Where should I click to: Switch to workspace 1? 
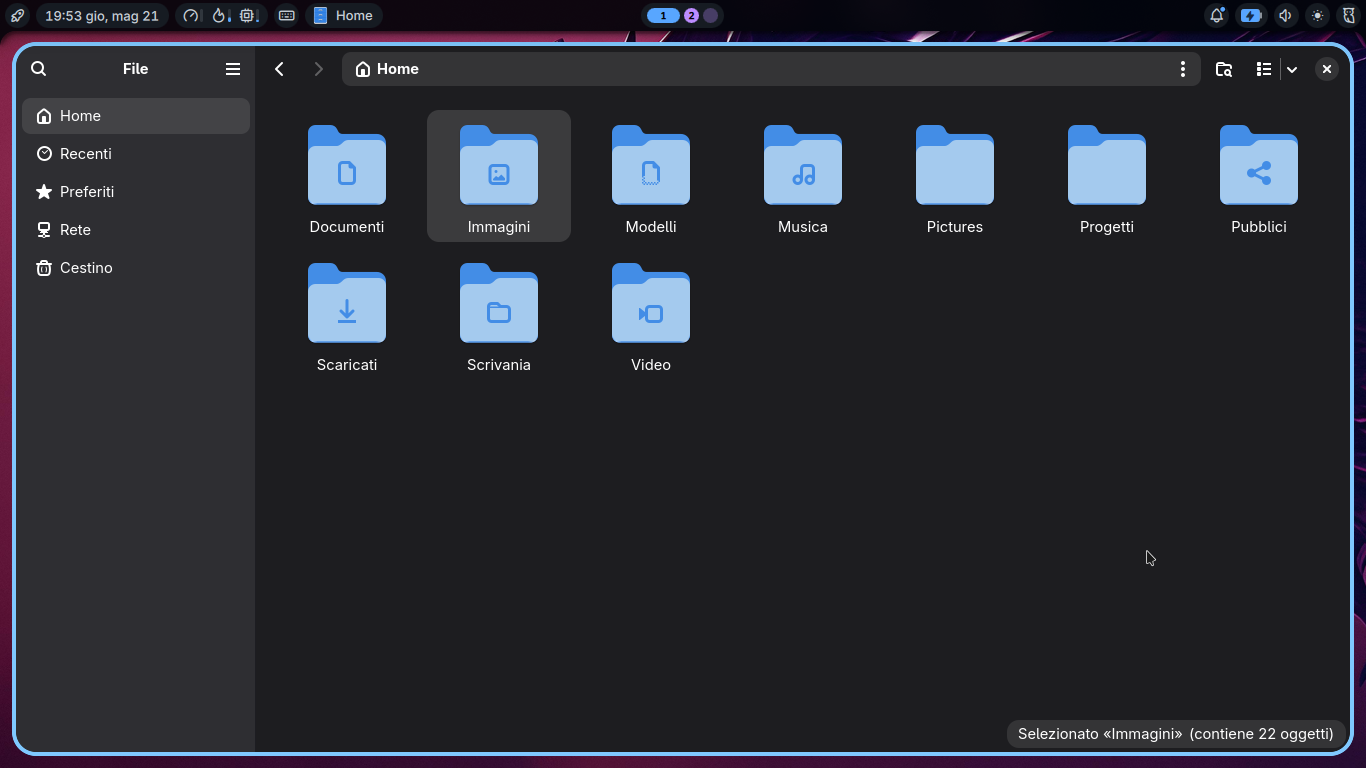point(663,16)
